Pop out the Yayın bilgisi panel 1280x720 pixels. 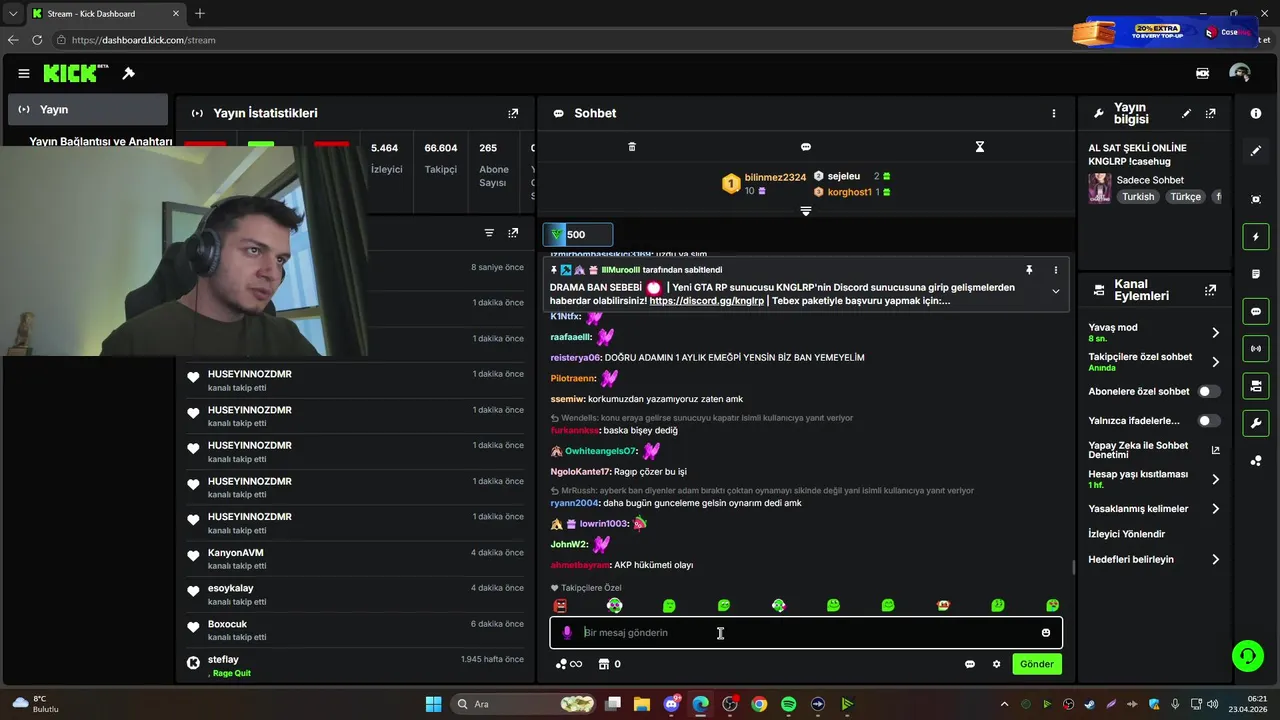1211,114
